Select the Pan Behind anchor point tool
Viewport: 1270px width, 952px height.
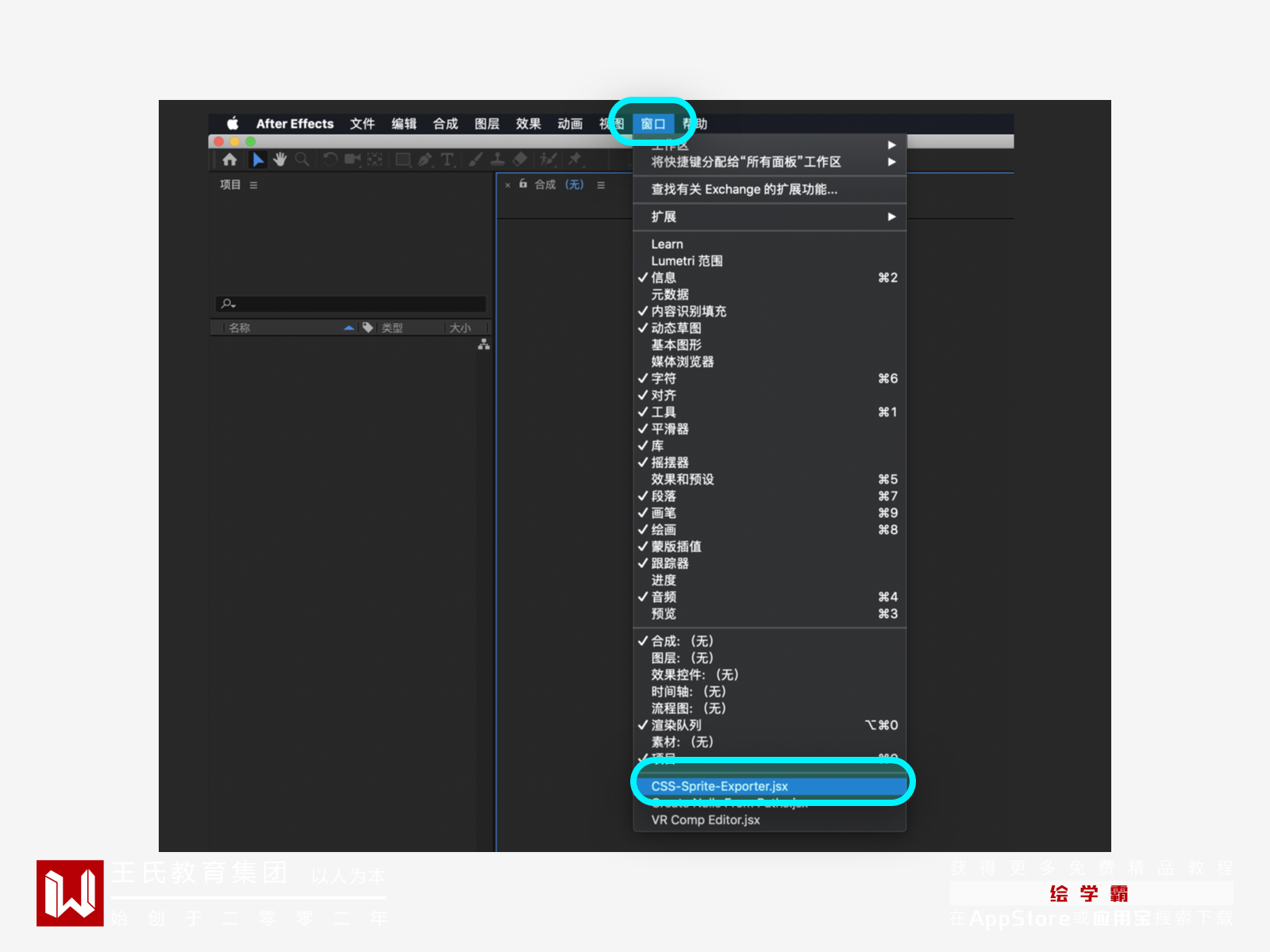click(x=375, y=159)
